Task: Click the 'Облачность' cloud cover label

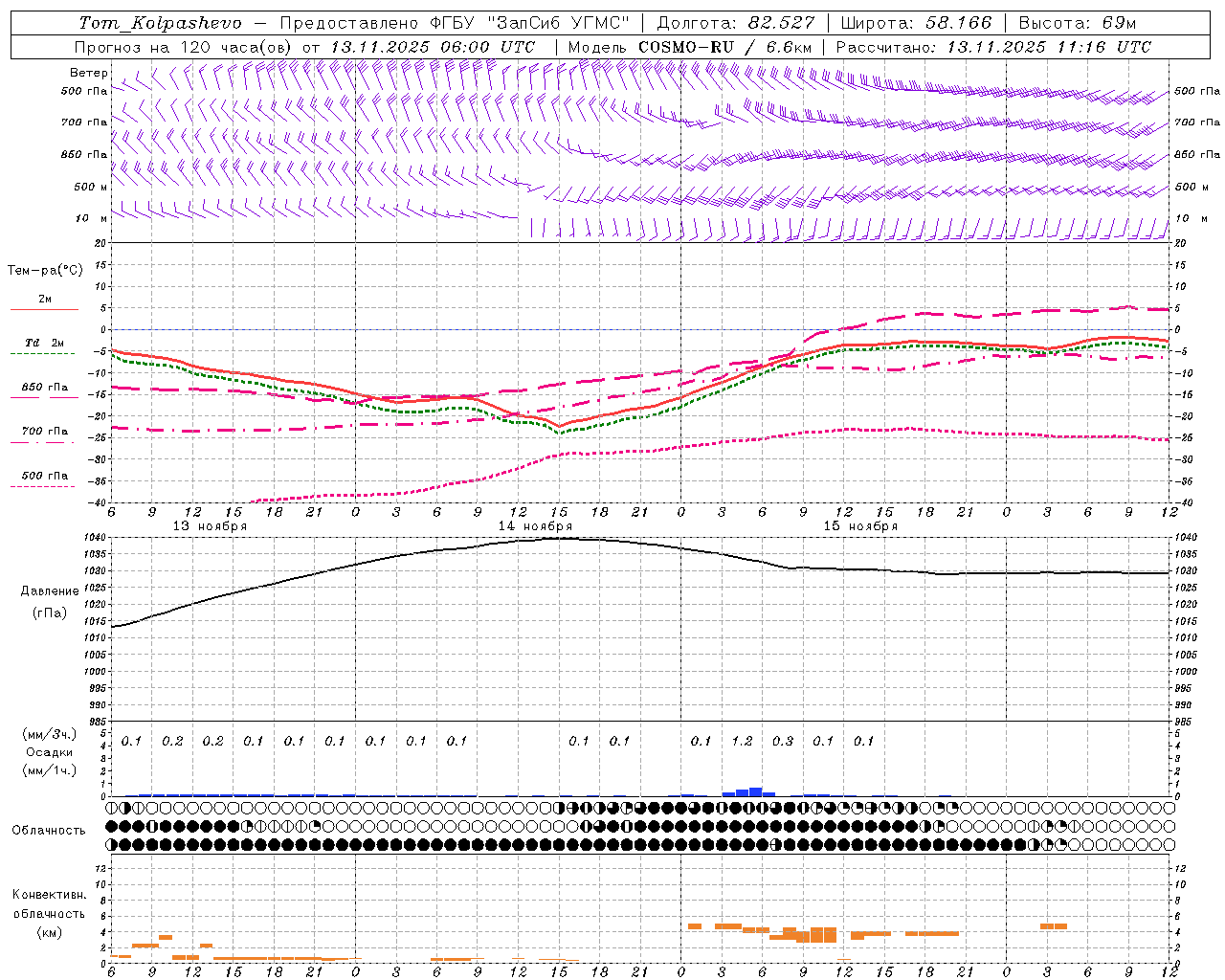Action: click(49, 831)
